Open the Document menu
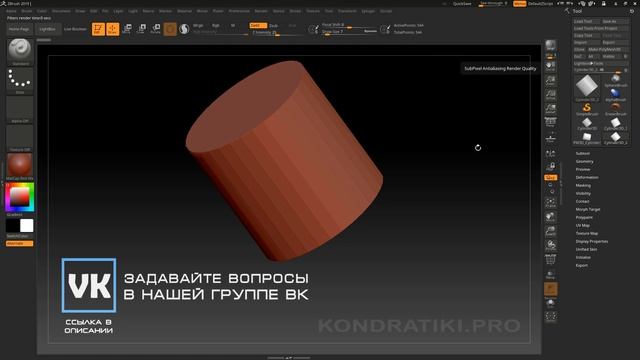 [x=61, y=11]
